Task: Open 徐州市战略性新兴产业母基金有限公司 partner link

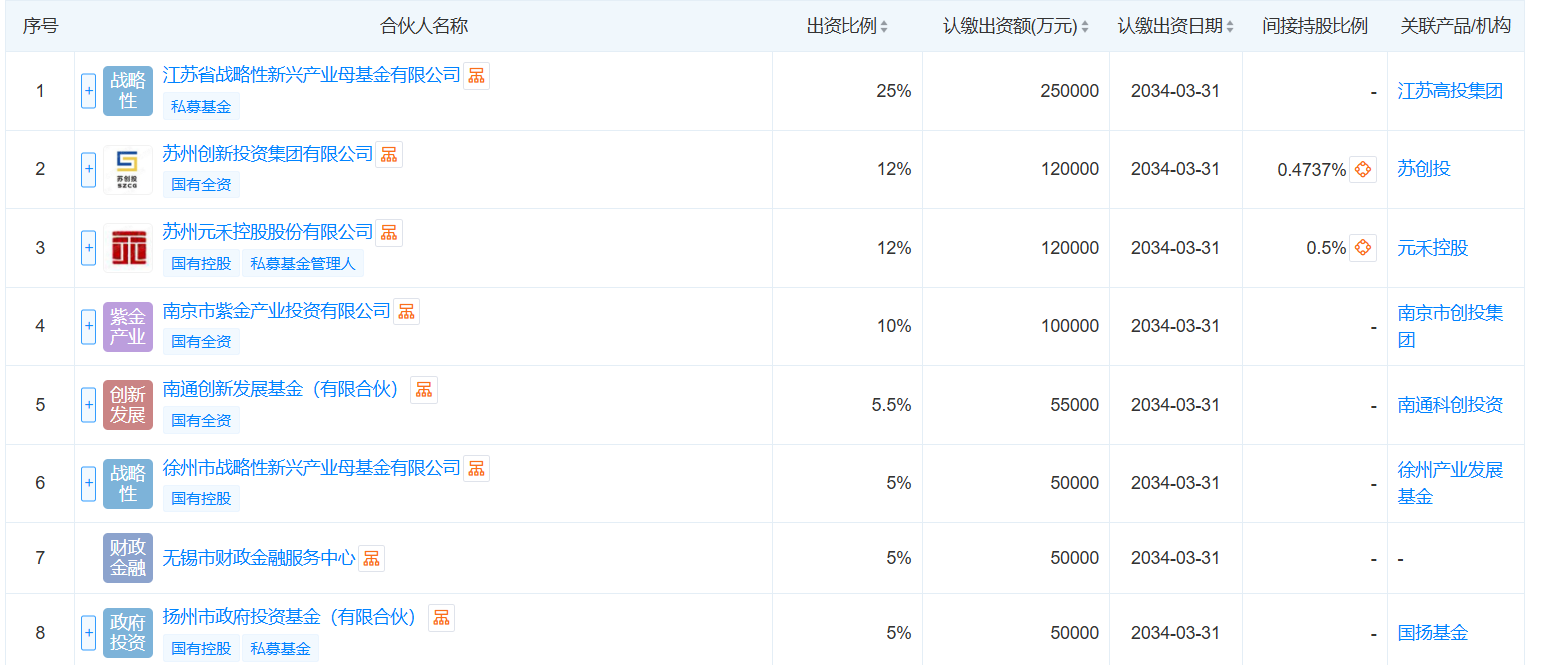Action: (311, 468)
